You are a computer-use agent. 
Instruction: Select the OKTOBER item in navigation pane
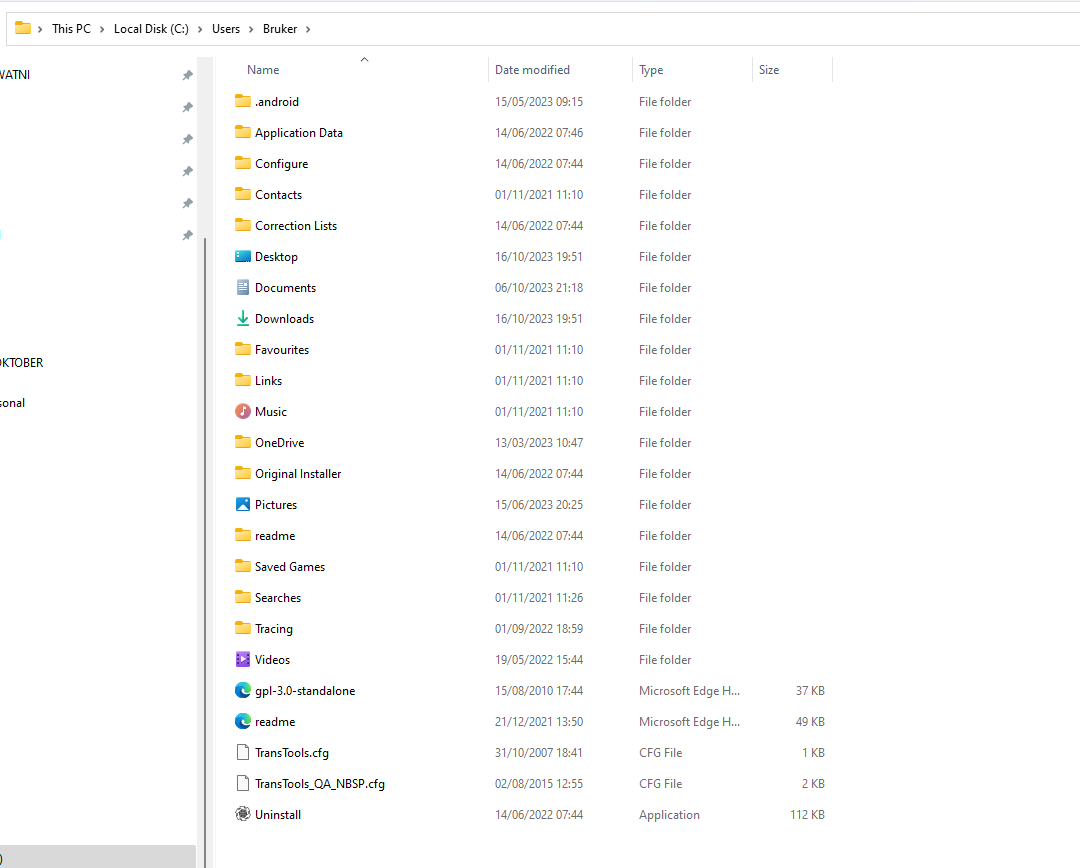click(x=22, y=363)
